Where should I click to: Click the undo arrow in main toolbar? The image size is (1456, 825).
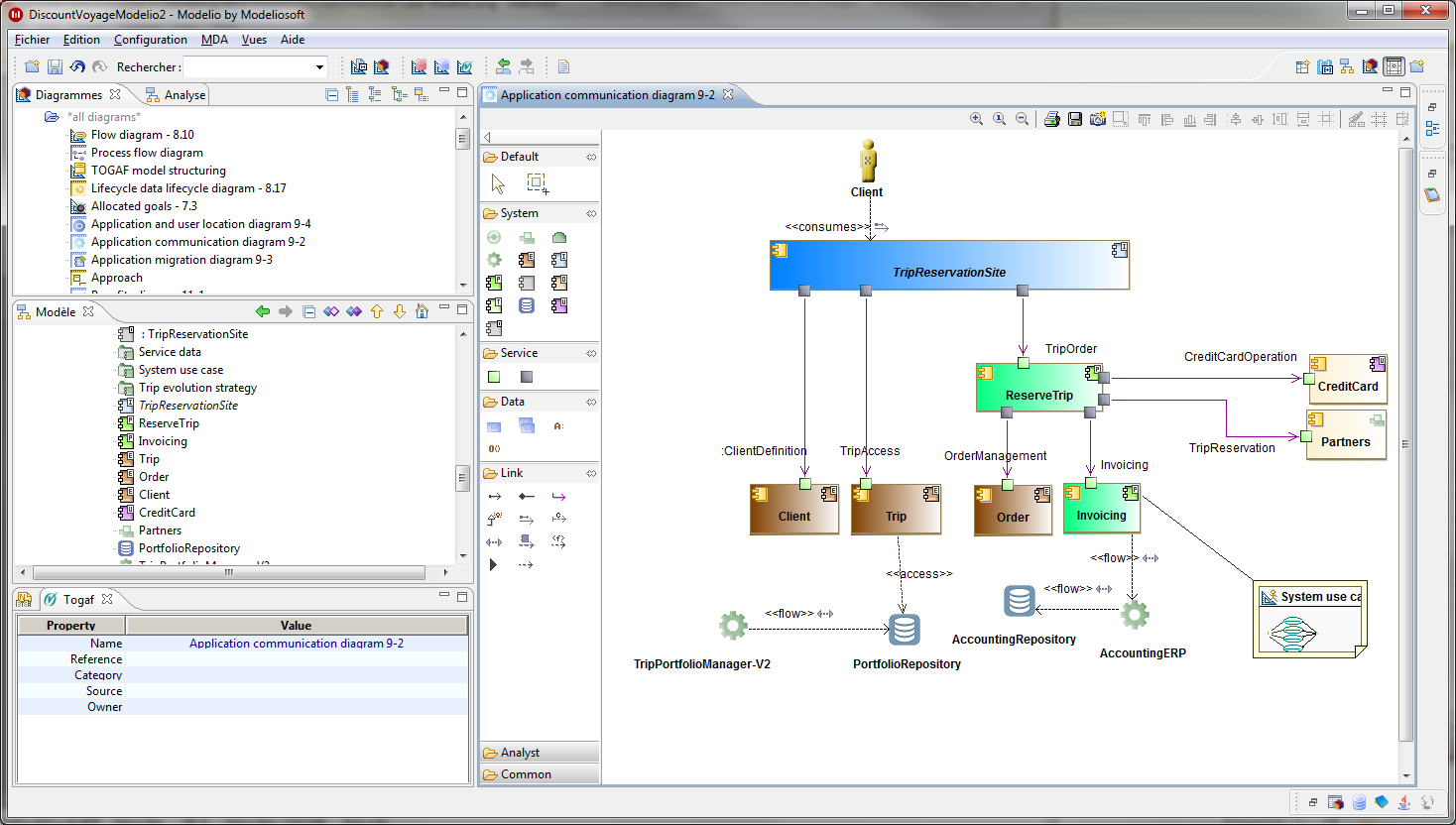pos(77,66)
